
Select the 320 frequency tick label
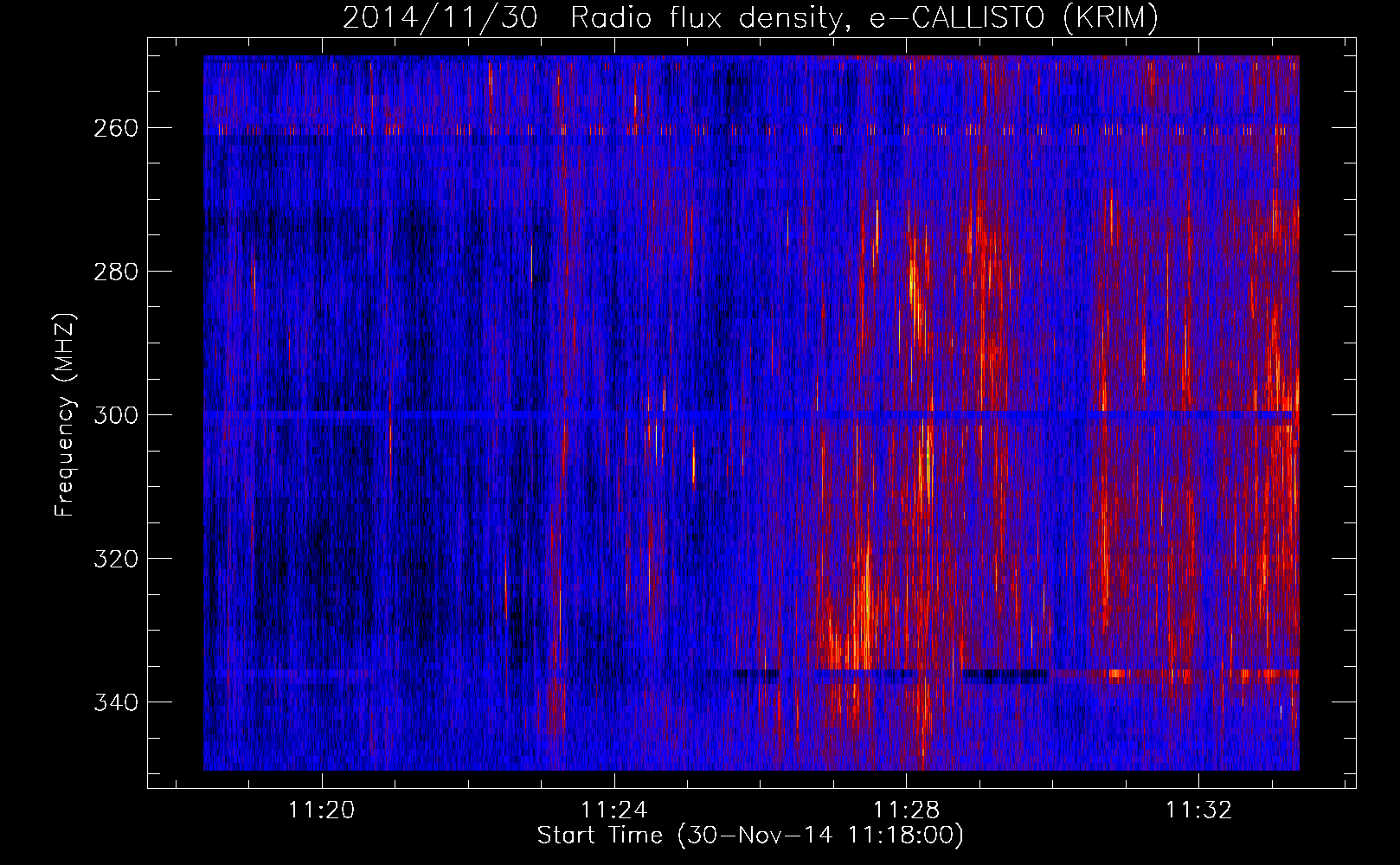tap(116, 559)
